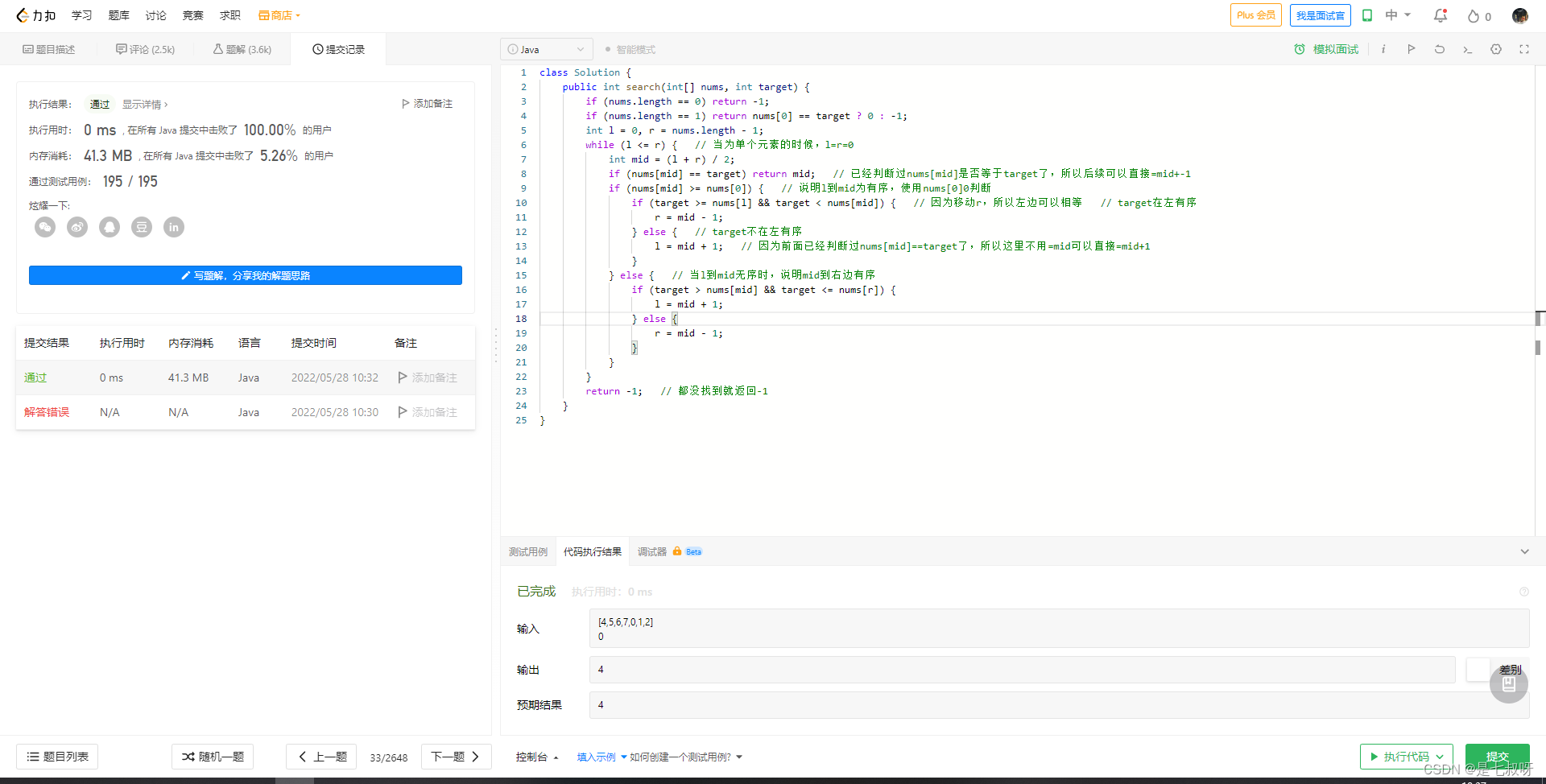The width and height of the screenshot is (1546, 784).
Task: Open the 讨论 discuss menu
Action: [x=155, y=15]
